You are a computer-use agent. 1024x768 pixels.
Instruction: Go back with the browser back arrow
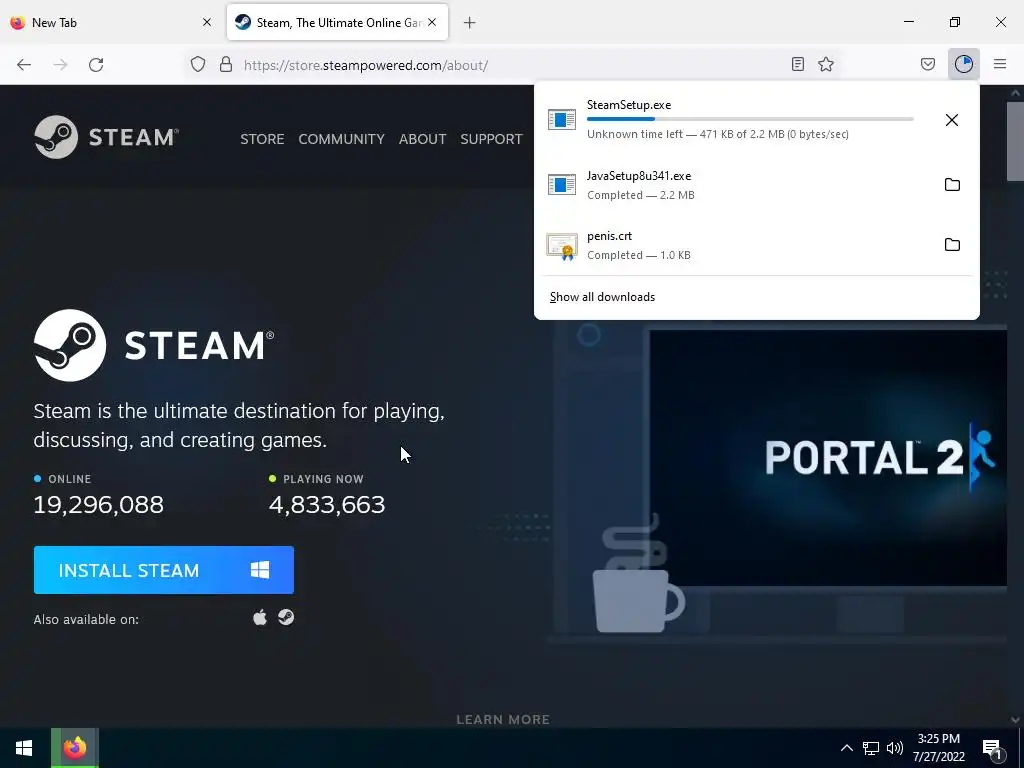pyautogui.click(x=24, y=65)
